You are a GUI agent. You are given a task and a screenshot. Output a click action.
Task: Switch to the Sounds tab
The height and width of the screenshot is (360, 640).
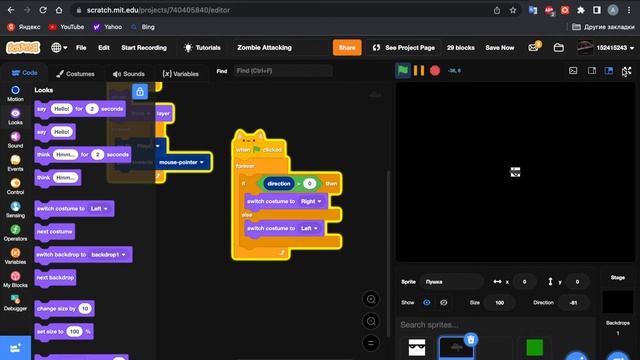pos(129,74)
